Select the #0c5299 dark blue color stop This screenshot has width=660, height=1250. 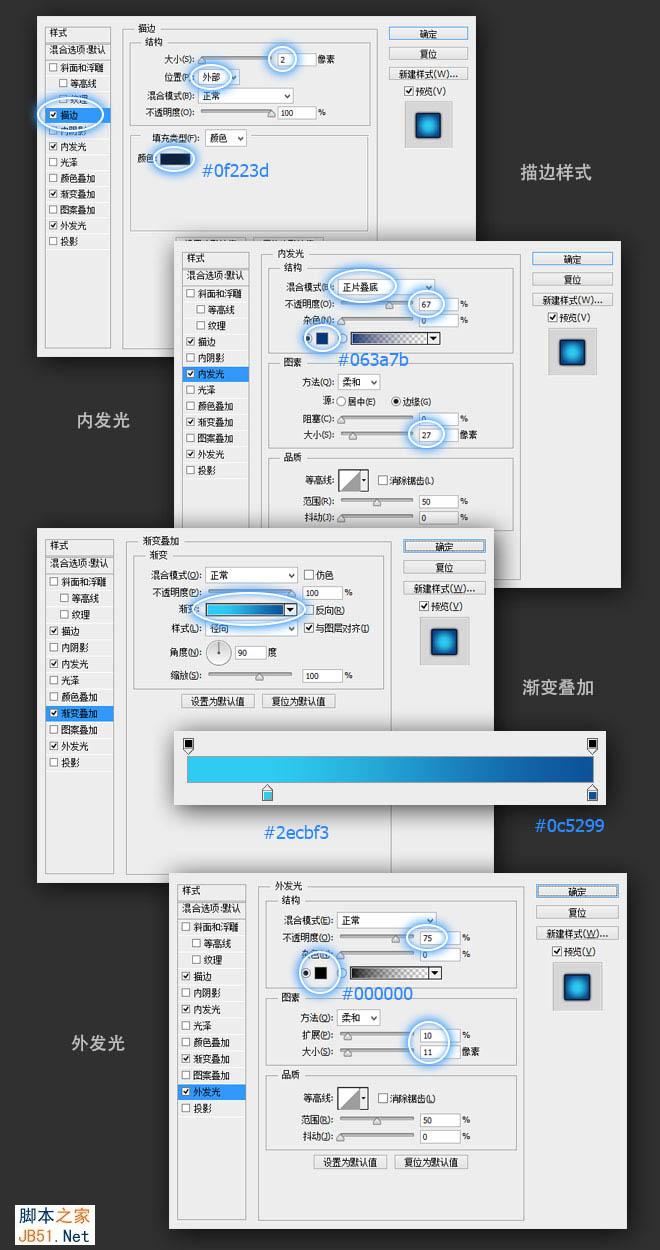pyautogui.click(x=592, y=793)
